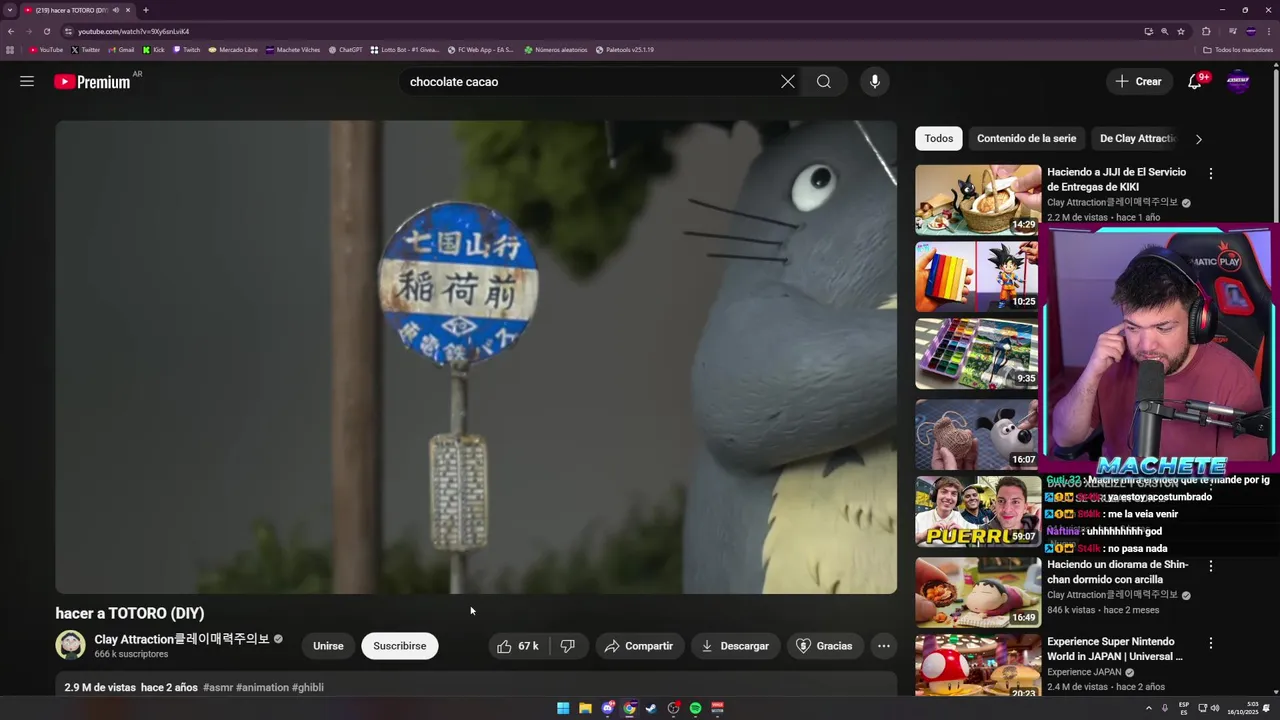This screenshot has height=720, width=1280.
Task: Select the Todos filter chip
Action: click(x=938, y=139)
